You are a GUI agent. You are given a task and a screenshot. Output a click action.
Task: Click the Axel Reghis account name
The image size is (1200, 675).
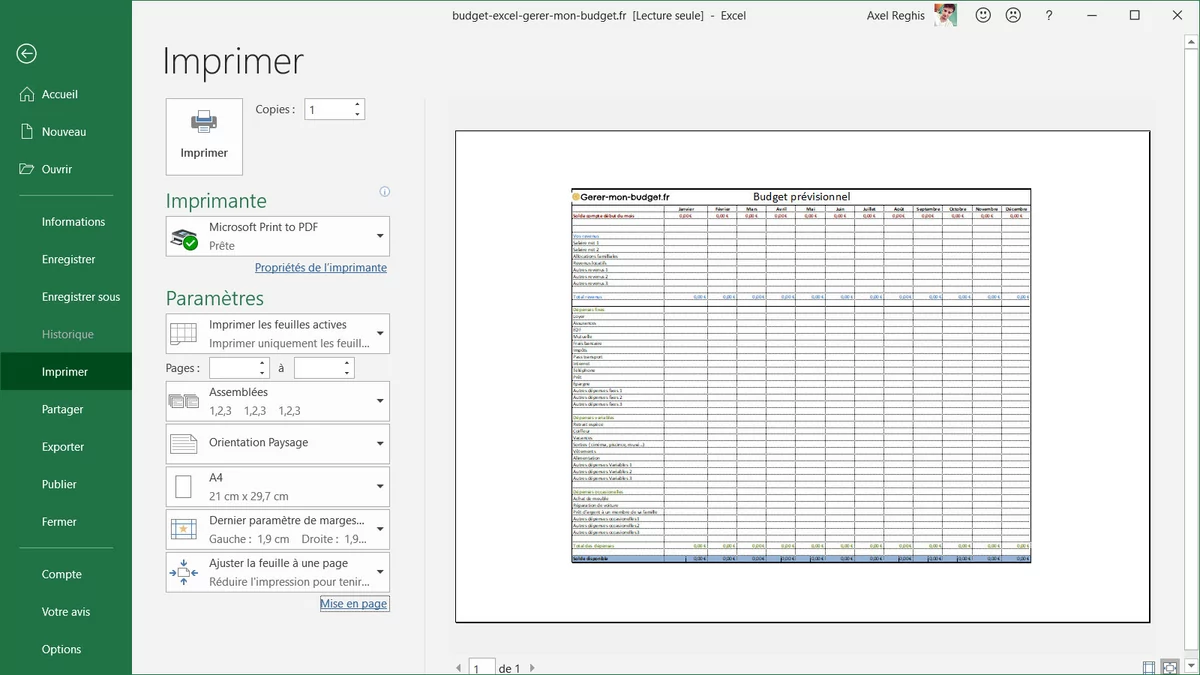(896, 15)
